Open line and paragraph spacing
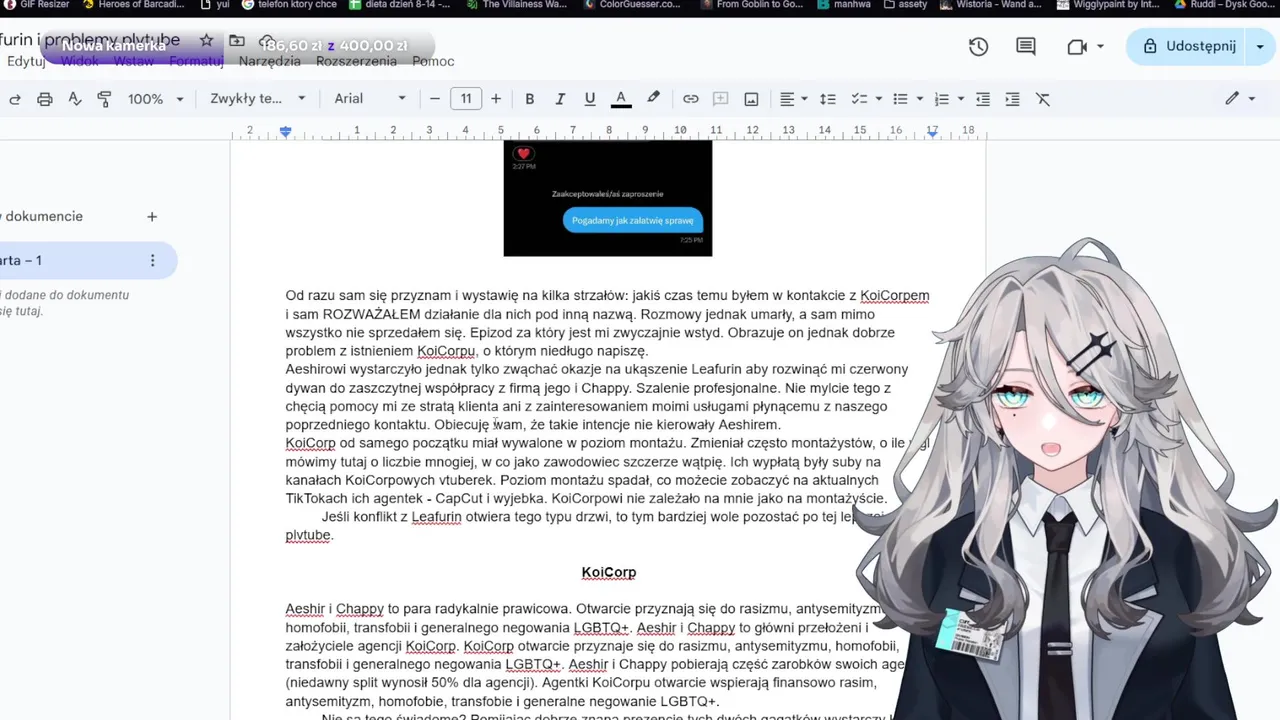The image size is (1280, 720). (828, 99)
